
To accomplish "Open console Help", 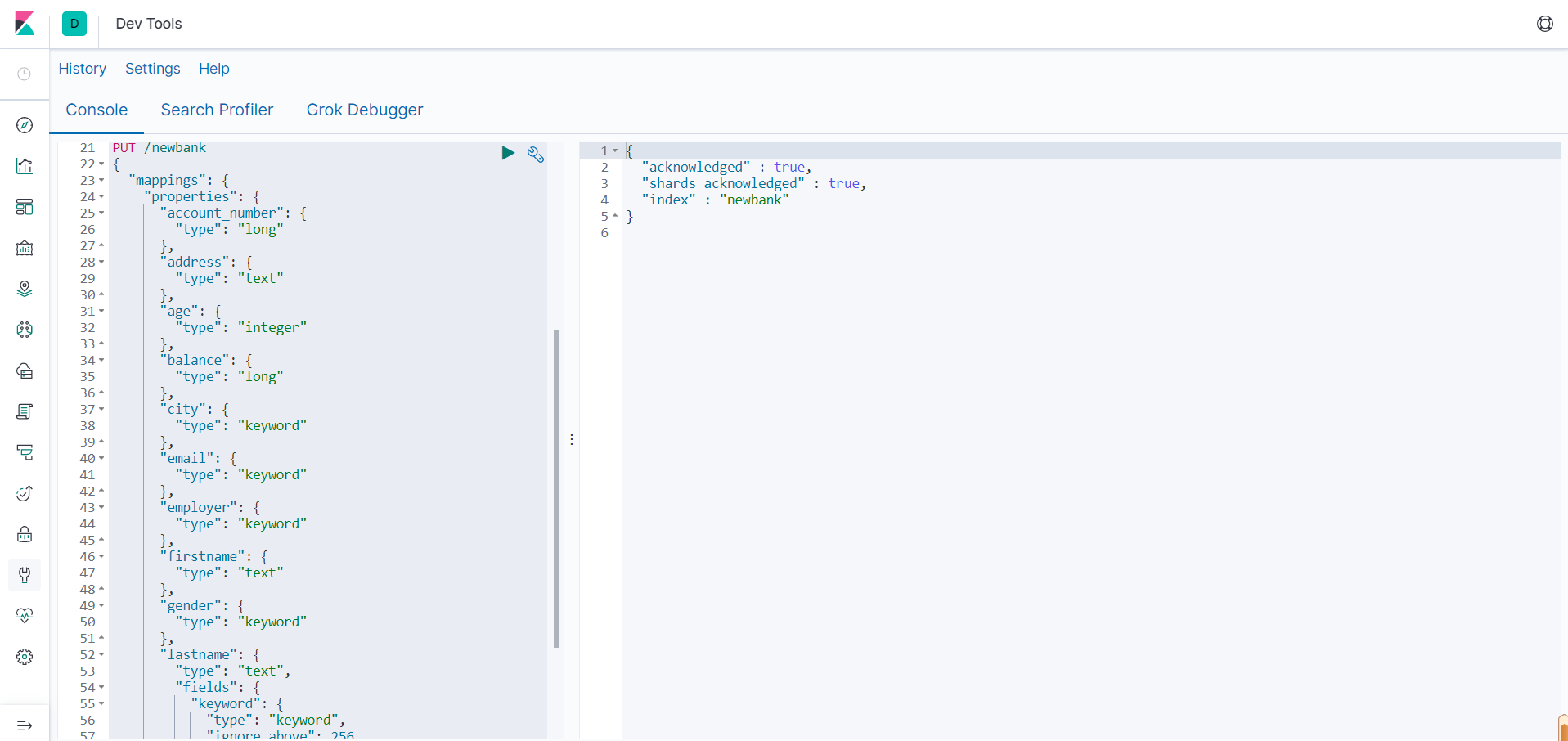I will [214, 69].
